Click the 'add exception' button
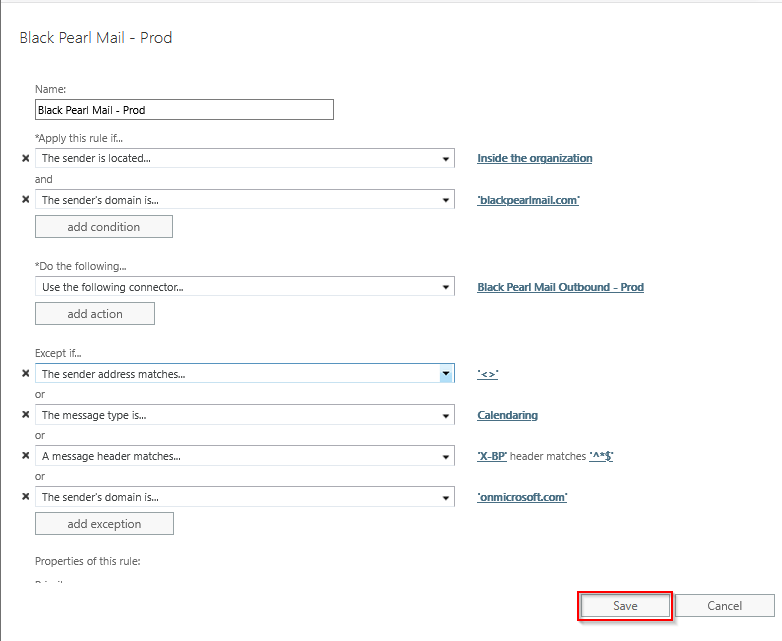Screen dimensions: 782x641 [x=103, y=524]
